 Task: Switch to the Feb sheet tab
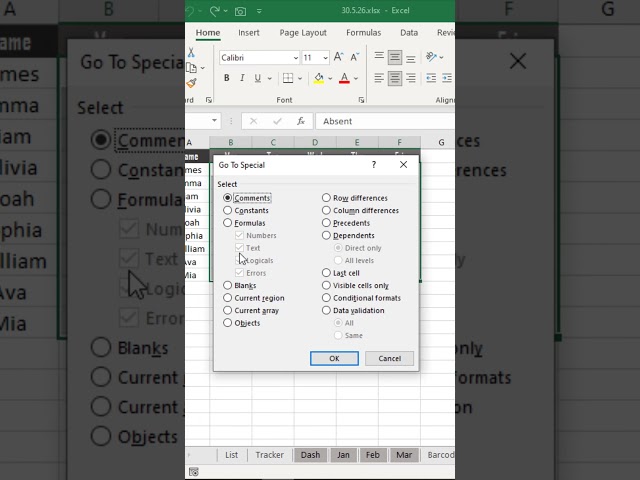click(372, 455)
